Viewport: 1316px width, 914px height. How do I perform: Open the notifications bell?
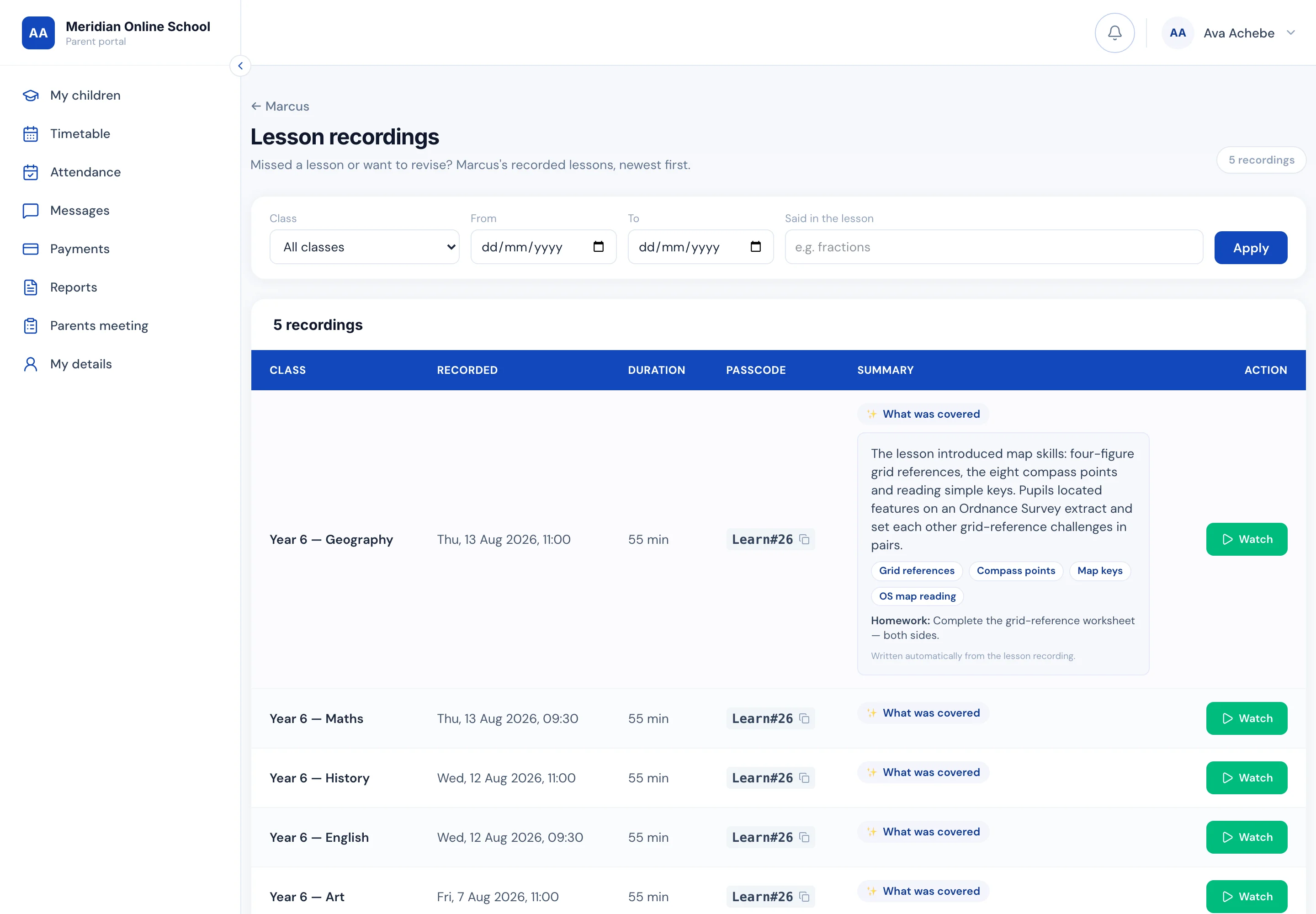(1114, 32)
